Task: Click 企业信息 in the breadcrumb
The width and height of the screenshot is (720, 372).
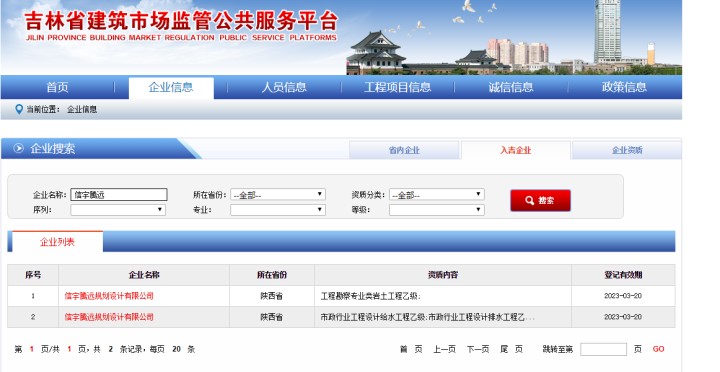Action: pos(82,109)
